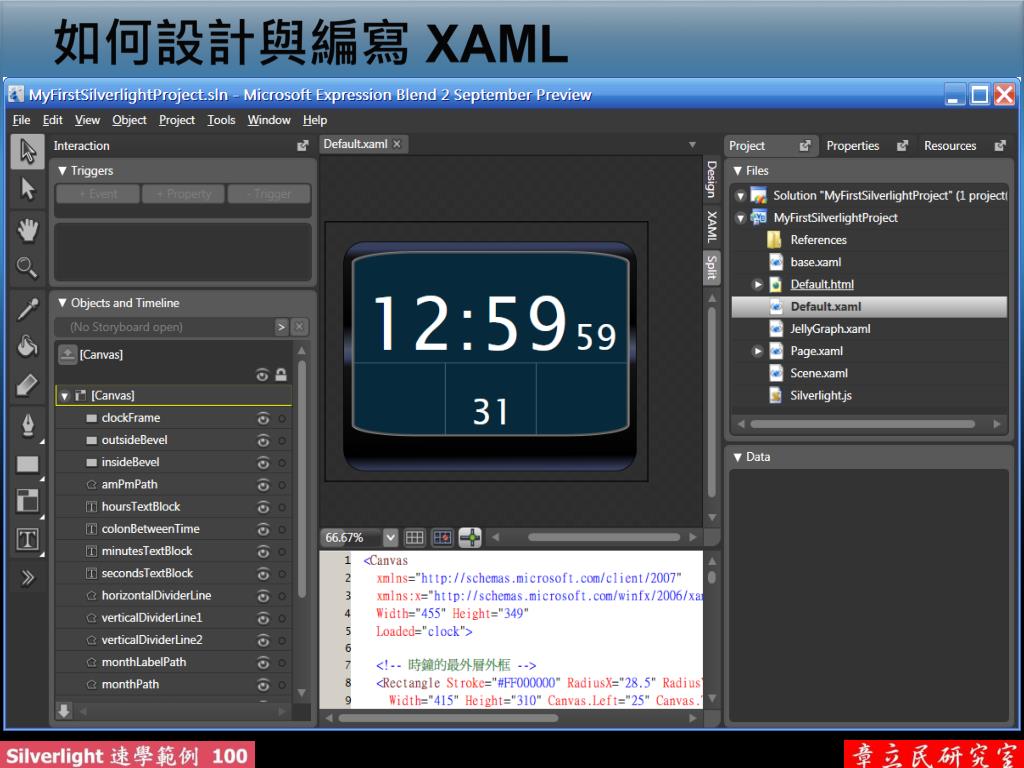Toggle snapping to gridlines button
Viewport: 1024px width, 768px height.
(442, 537)
